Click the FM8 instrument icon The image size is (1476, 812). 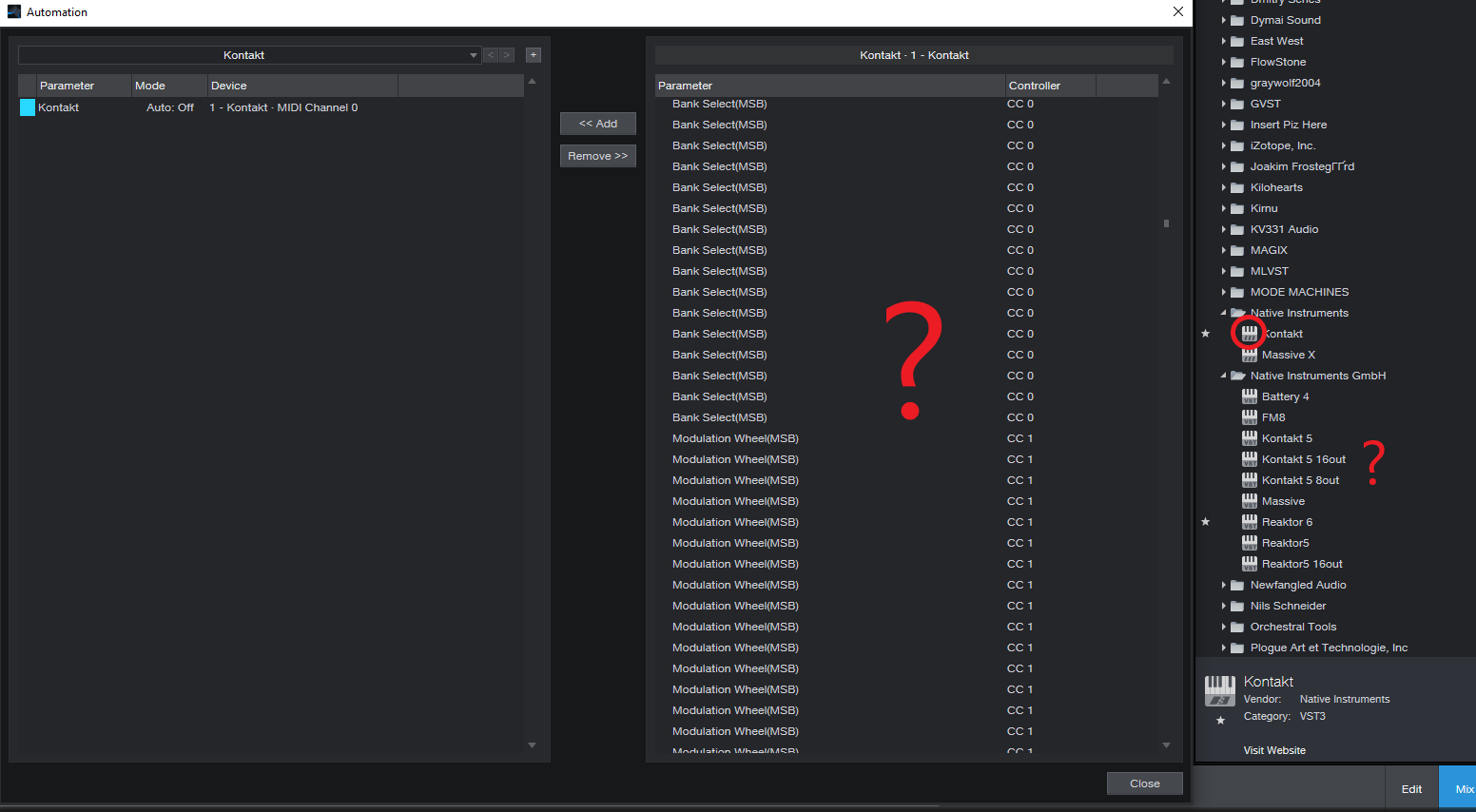[1250, 417]
